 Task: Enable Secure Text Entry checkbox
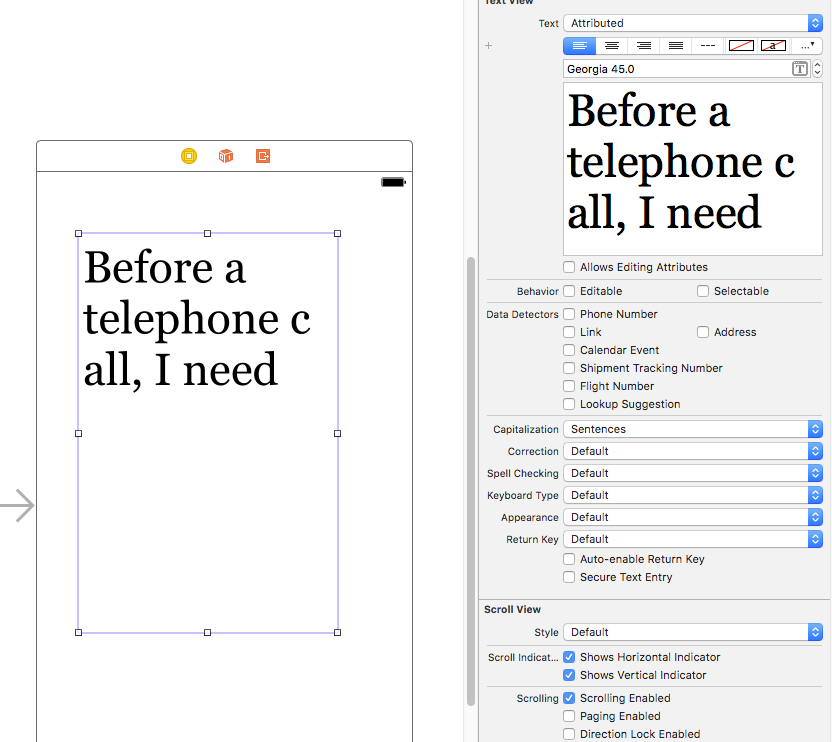coord(569,577)
